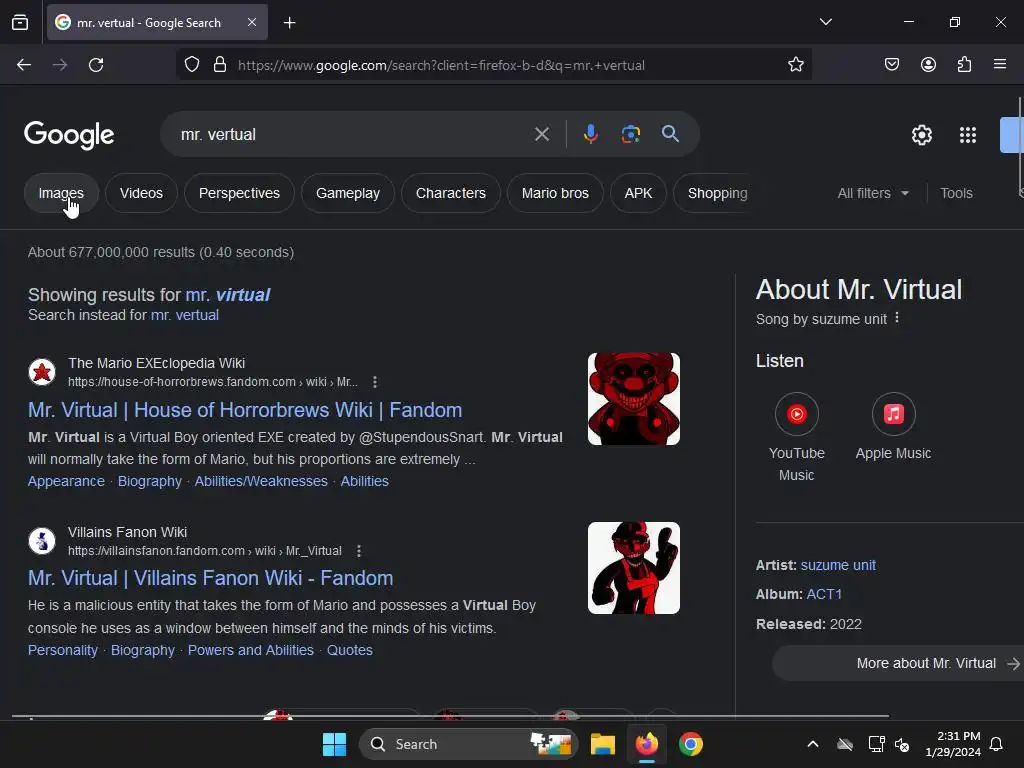1024x768 pixels.
Task: Click the Mario pointing finger thumbnail
Action: point(633,568)
